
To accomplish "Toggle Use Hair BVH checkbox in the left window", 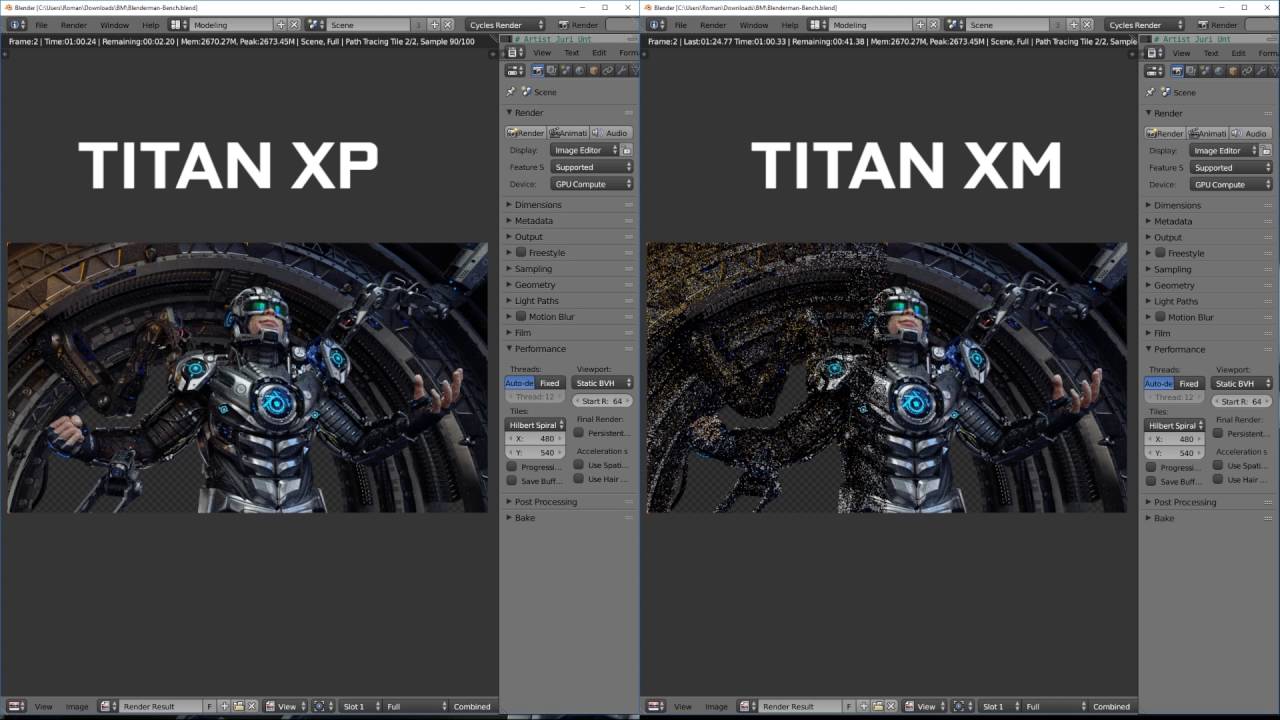I will [579, 478].
